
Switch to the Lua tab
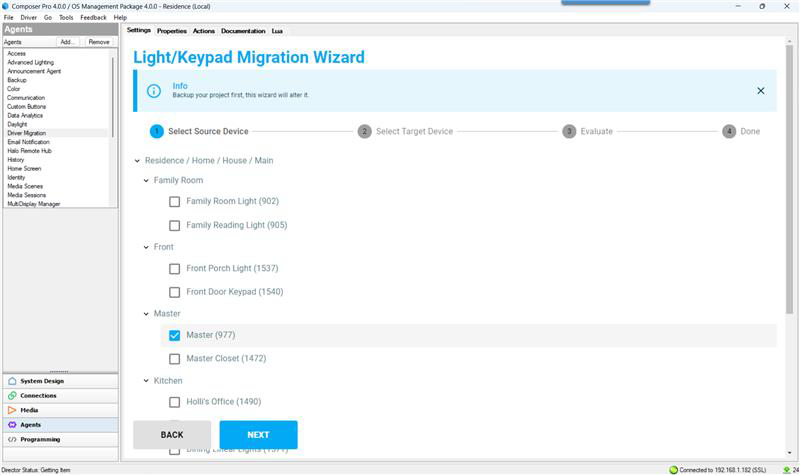(277, 31)
